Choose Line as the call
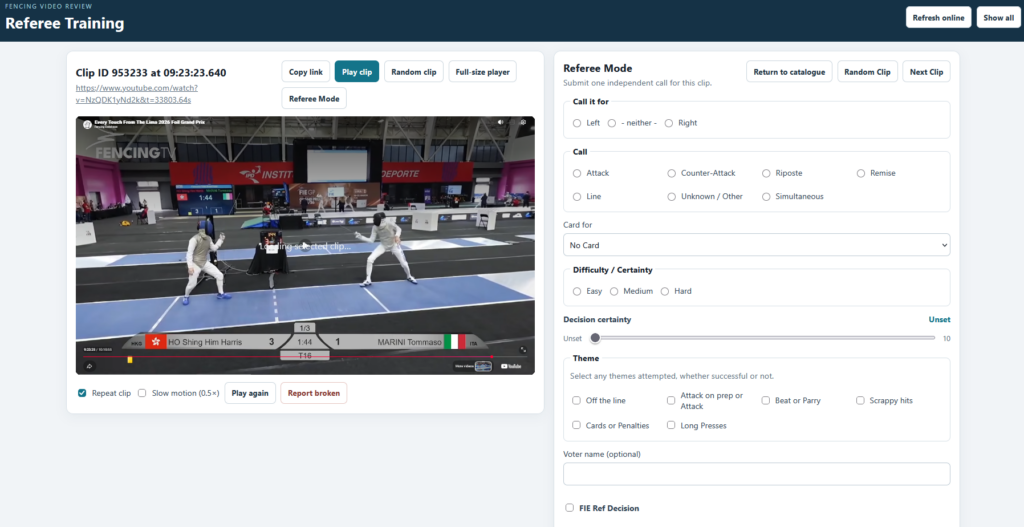Screen dimensions: 1024x527 click(577, 197)
